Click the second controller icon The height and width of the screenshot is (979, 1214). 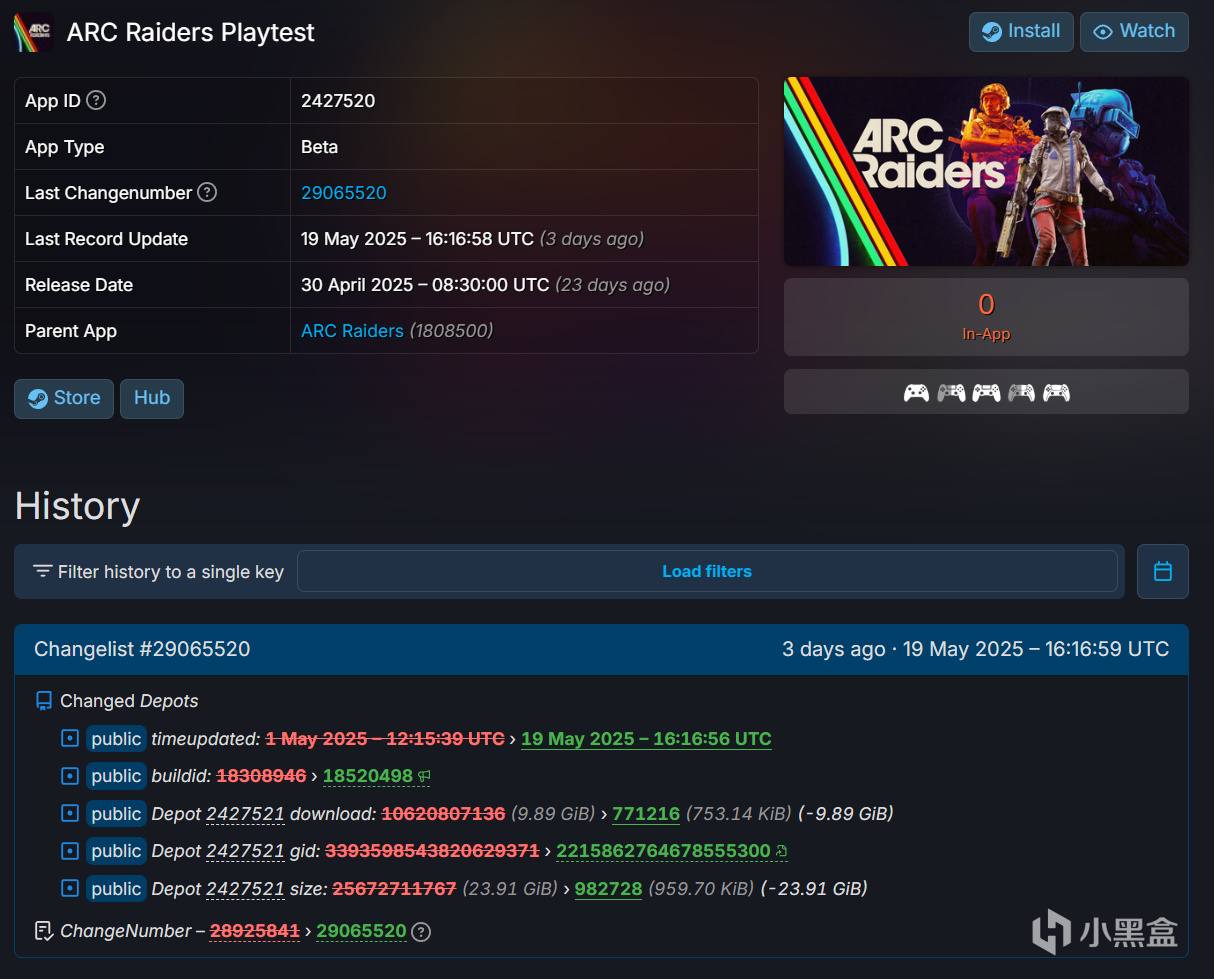[951, 393]
